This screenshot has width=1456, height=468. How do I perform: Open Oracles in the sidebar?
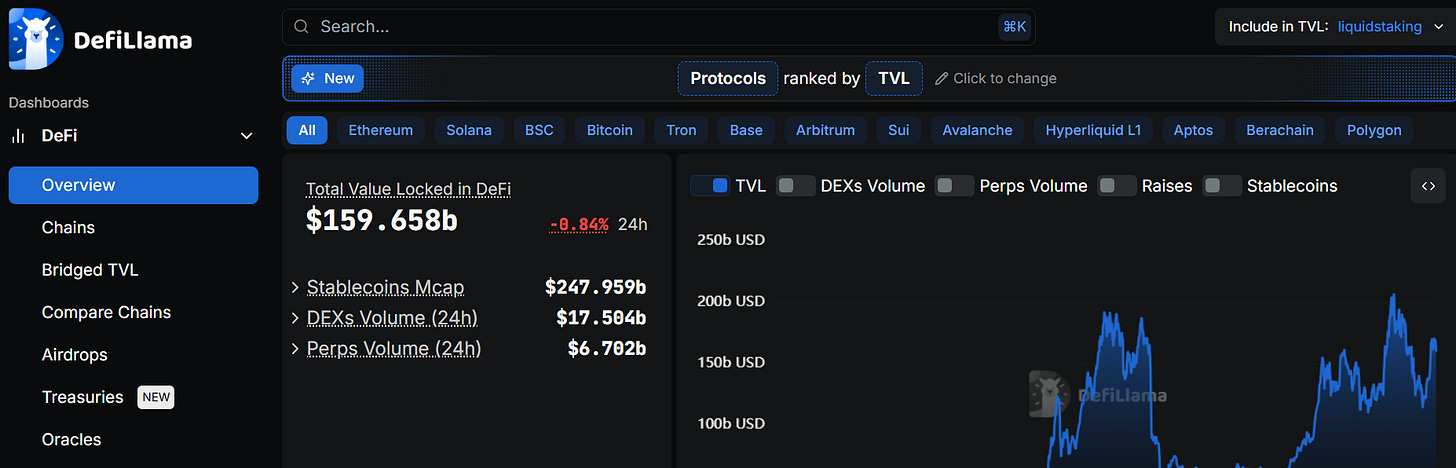pyautogui.click(x=71, y=439)
